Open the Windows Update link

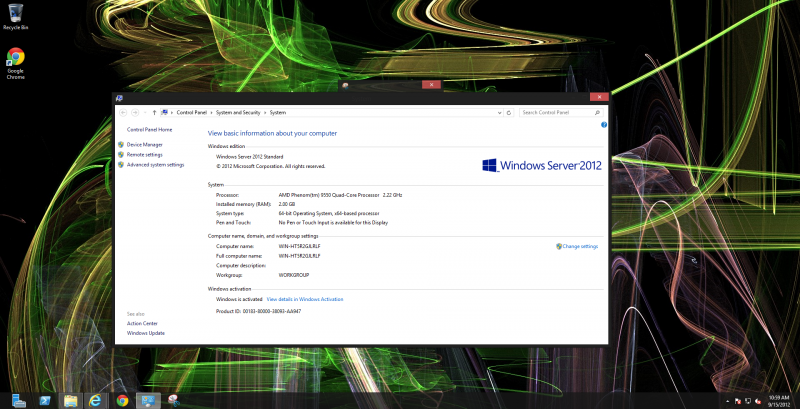[x=146, y=333]
